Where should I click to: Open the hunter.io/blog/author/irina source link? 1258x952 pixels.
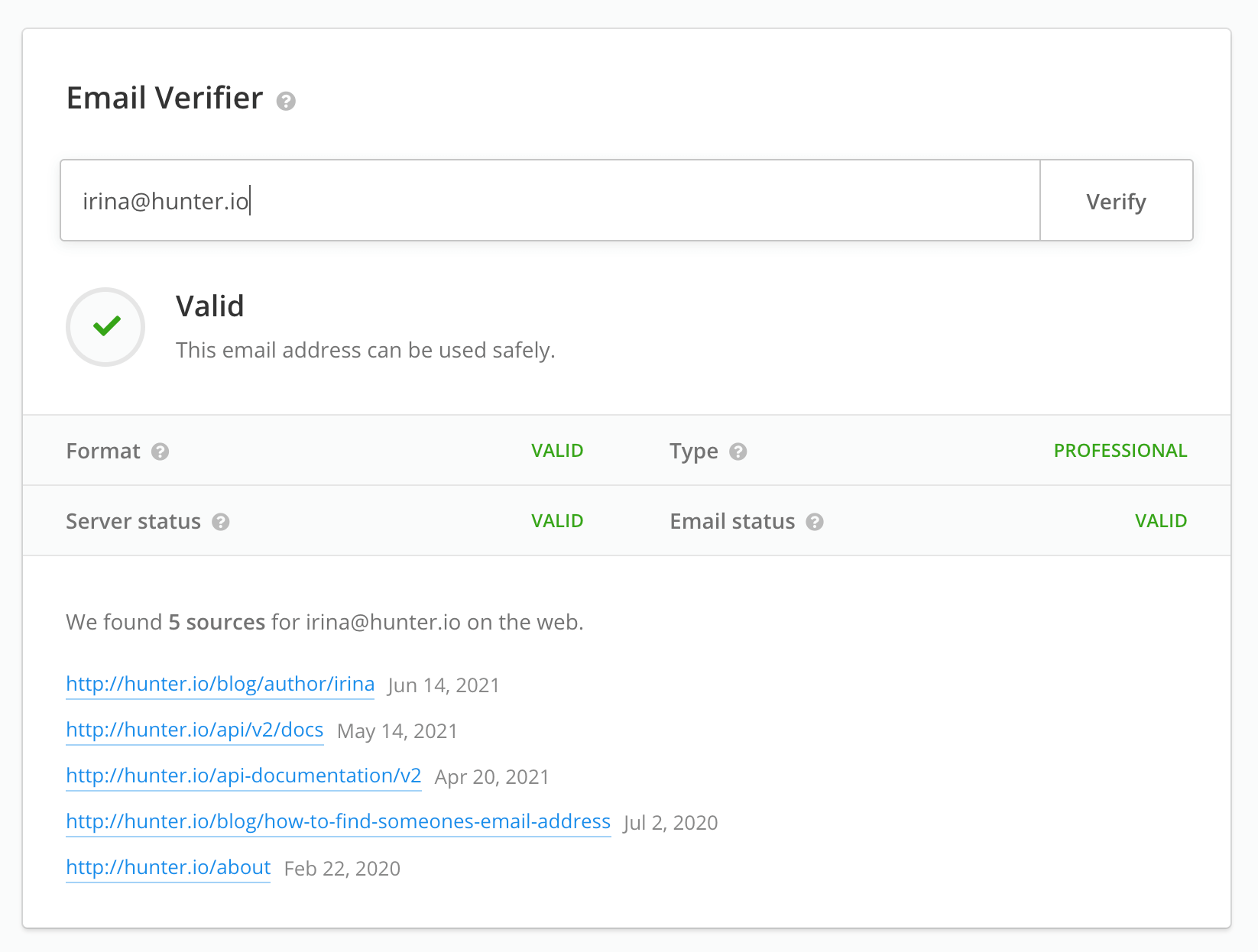pyautogui.click(x=220, y=684)
